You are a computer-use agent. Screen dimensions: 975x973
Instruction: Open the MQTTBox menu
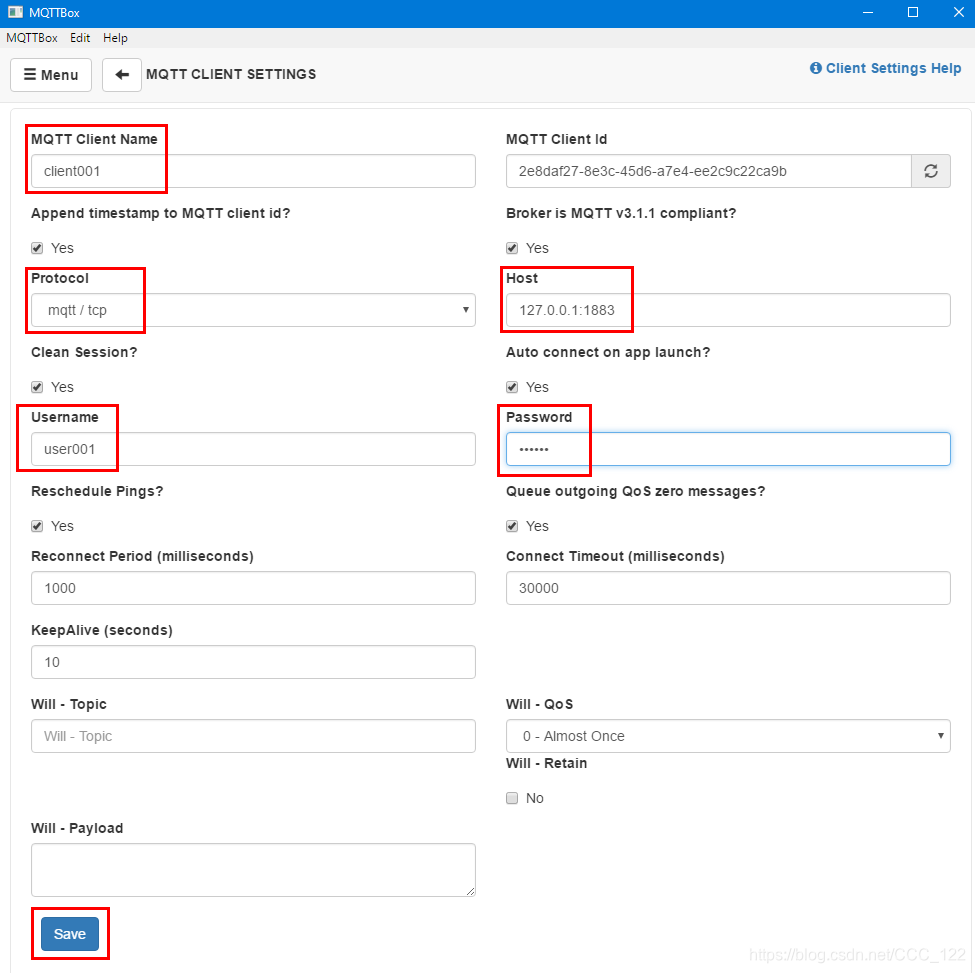32,38
